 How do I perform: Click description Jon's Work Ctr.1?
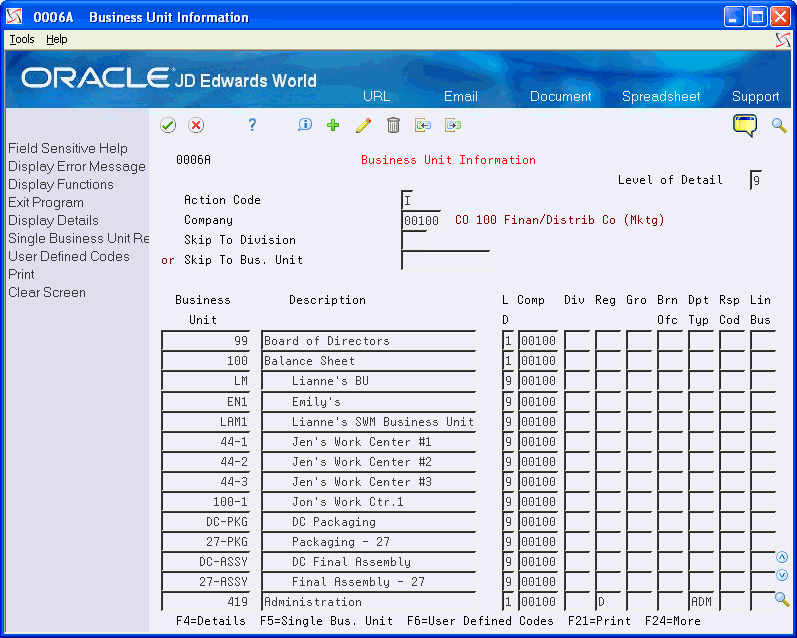[369, 502]
